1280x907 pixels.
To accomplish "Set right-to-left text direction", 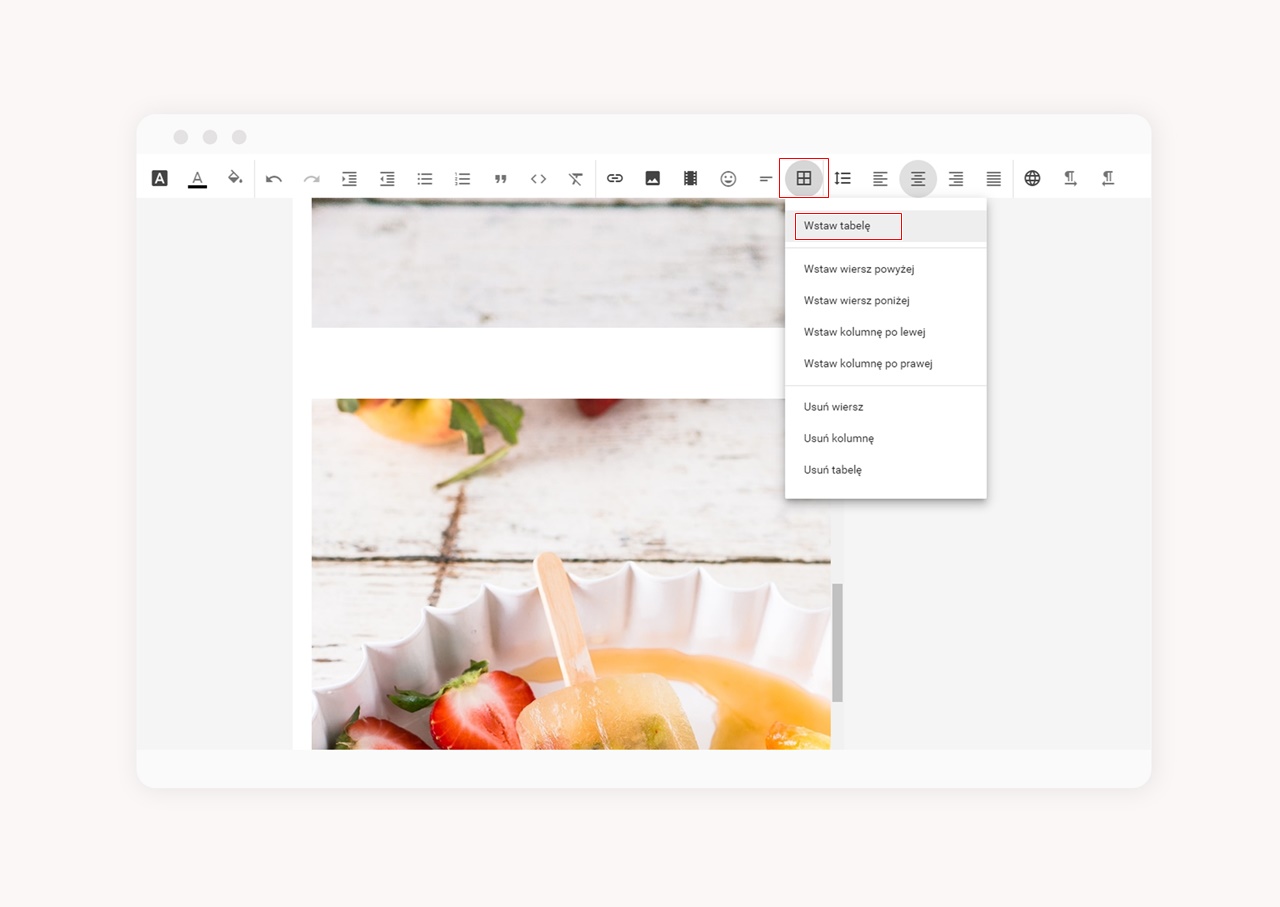I will pyautogui.click(x=1108, y=179).
